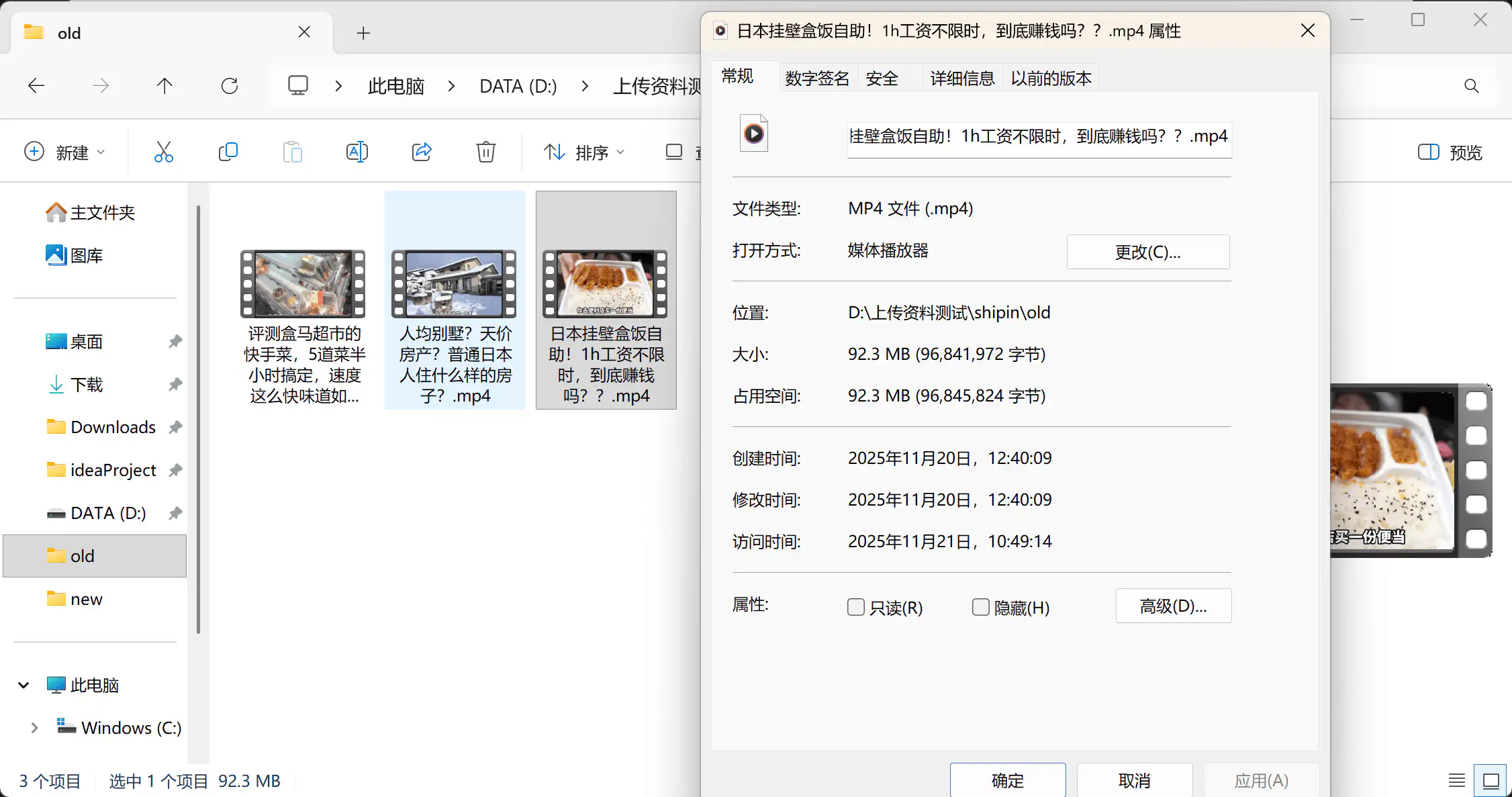The width and height of the screenshot is (1512, 797).
Task: Rename the selected item
Action: coord(357,152)
